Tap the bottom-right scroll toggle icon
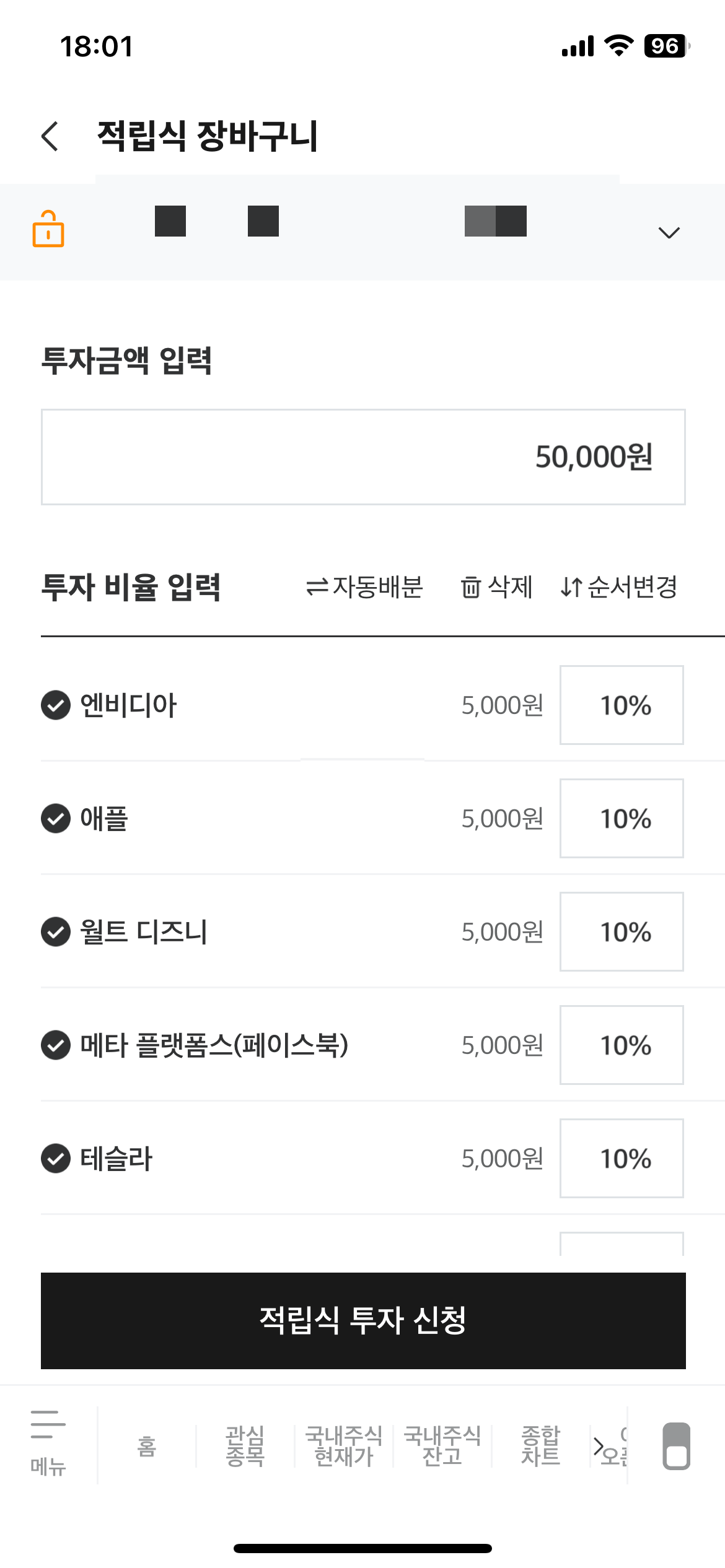Screen dimensions: 725x1568 pos(676,1445)
